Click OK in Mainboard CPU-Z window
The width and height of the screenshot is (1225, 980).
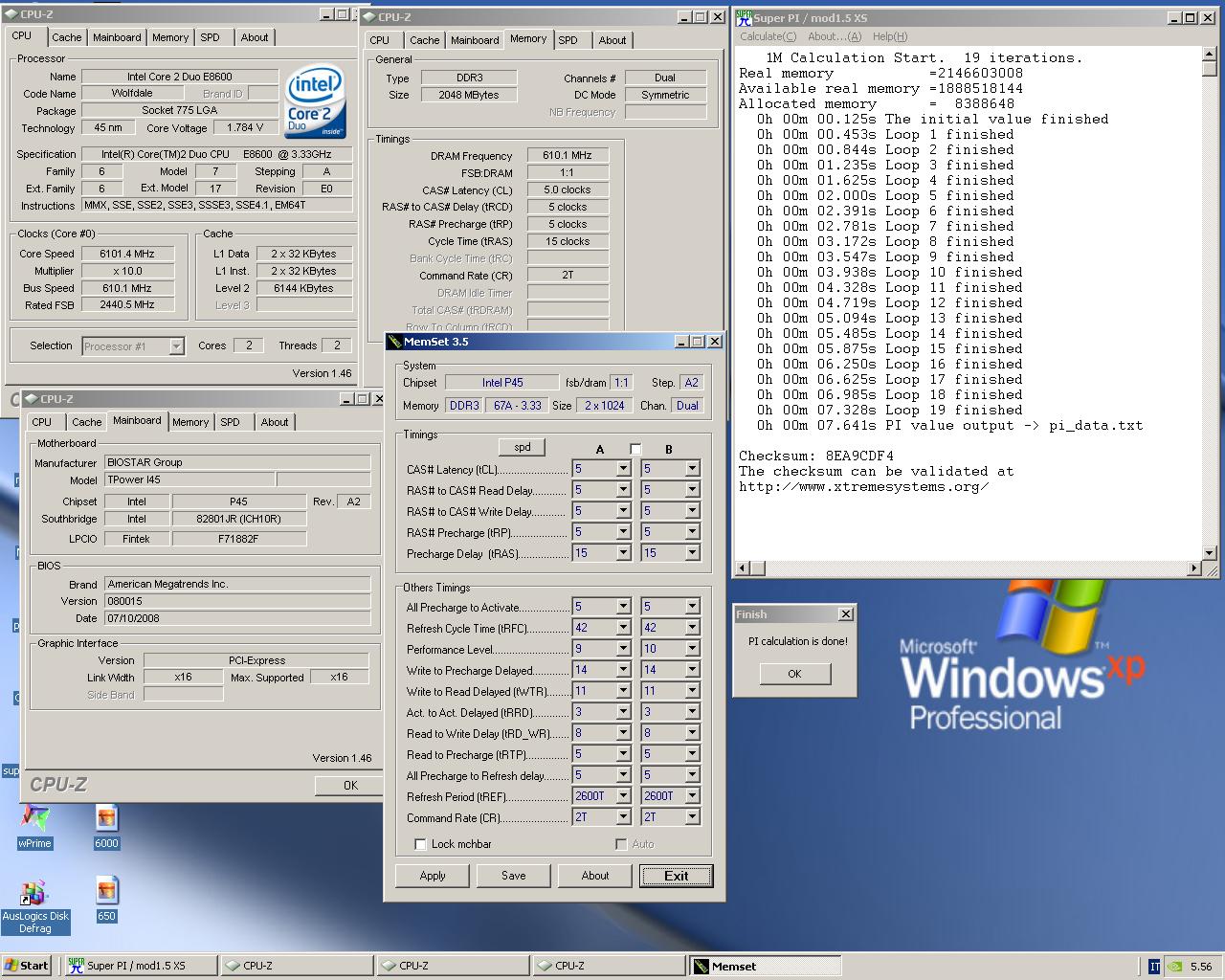[x=350, y=785]
